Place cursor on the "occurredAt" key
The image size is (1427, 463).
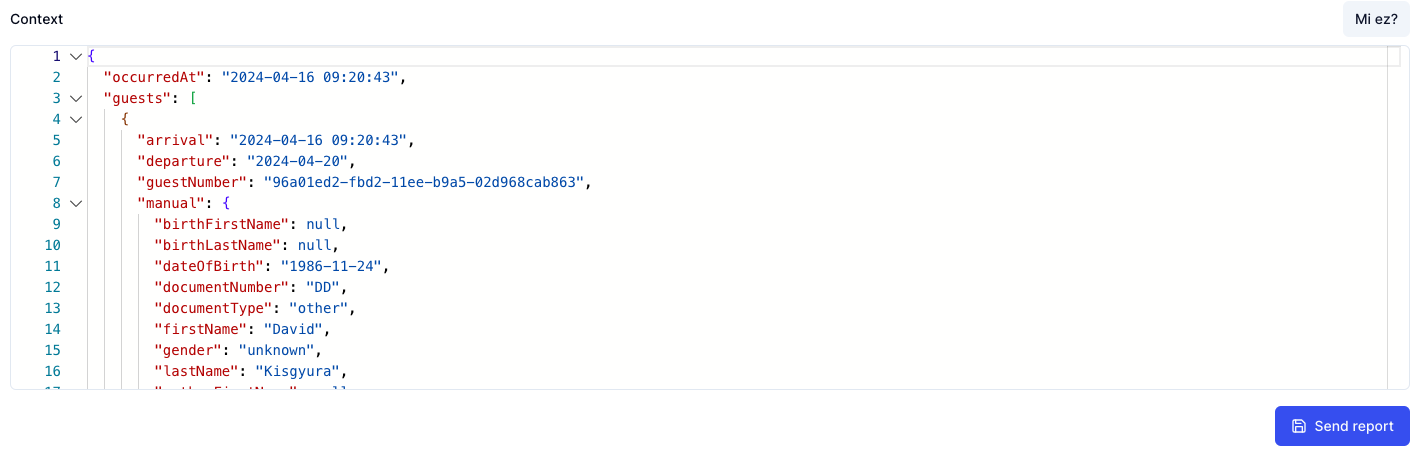point(154,77)
